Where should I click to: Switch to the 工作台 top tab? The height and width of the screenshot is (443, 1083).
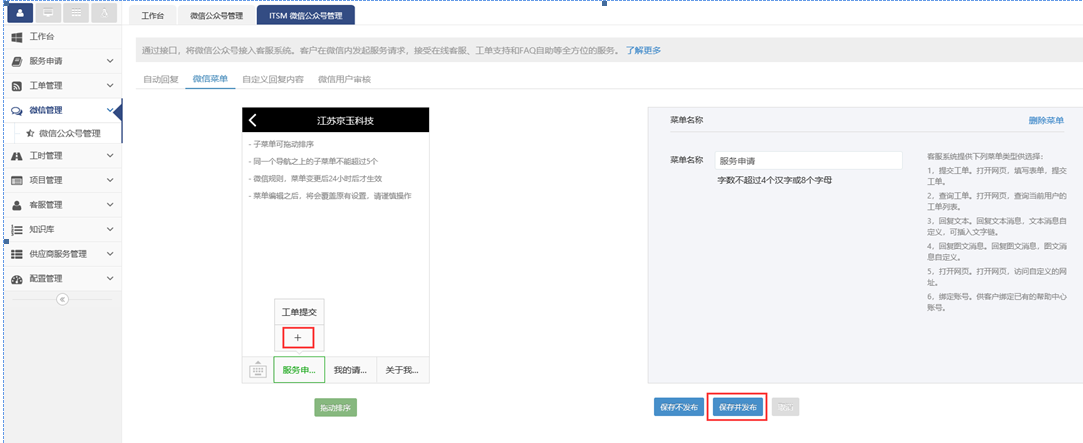pos(153,17)
